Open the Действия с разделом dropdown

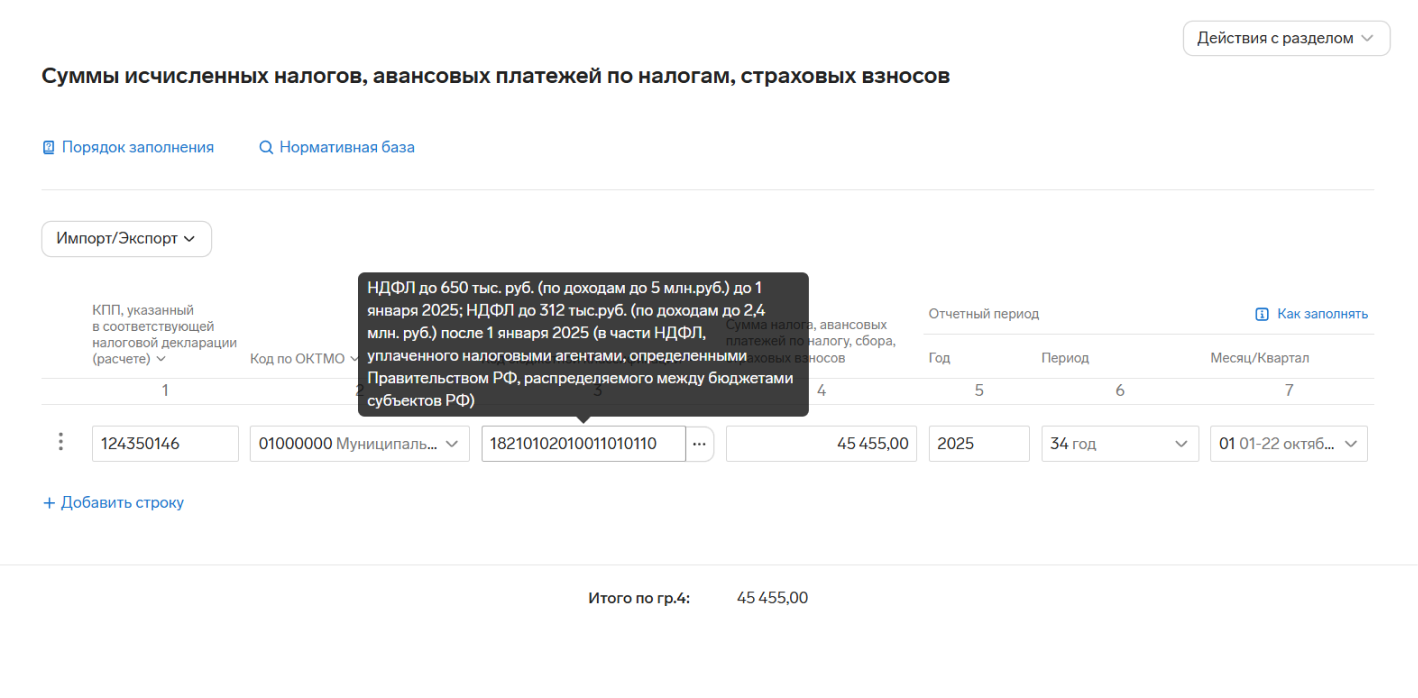(x=1286, y=39)
